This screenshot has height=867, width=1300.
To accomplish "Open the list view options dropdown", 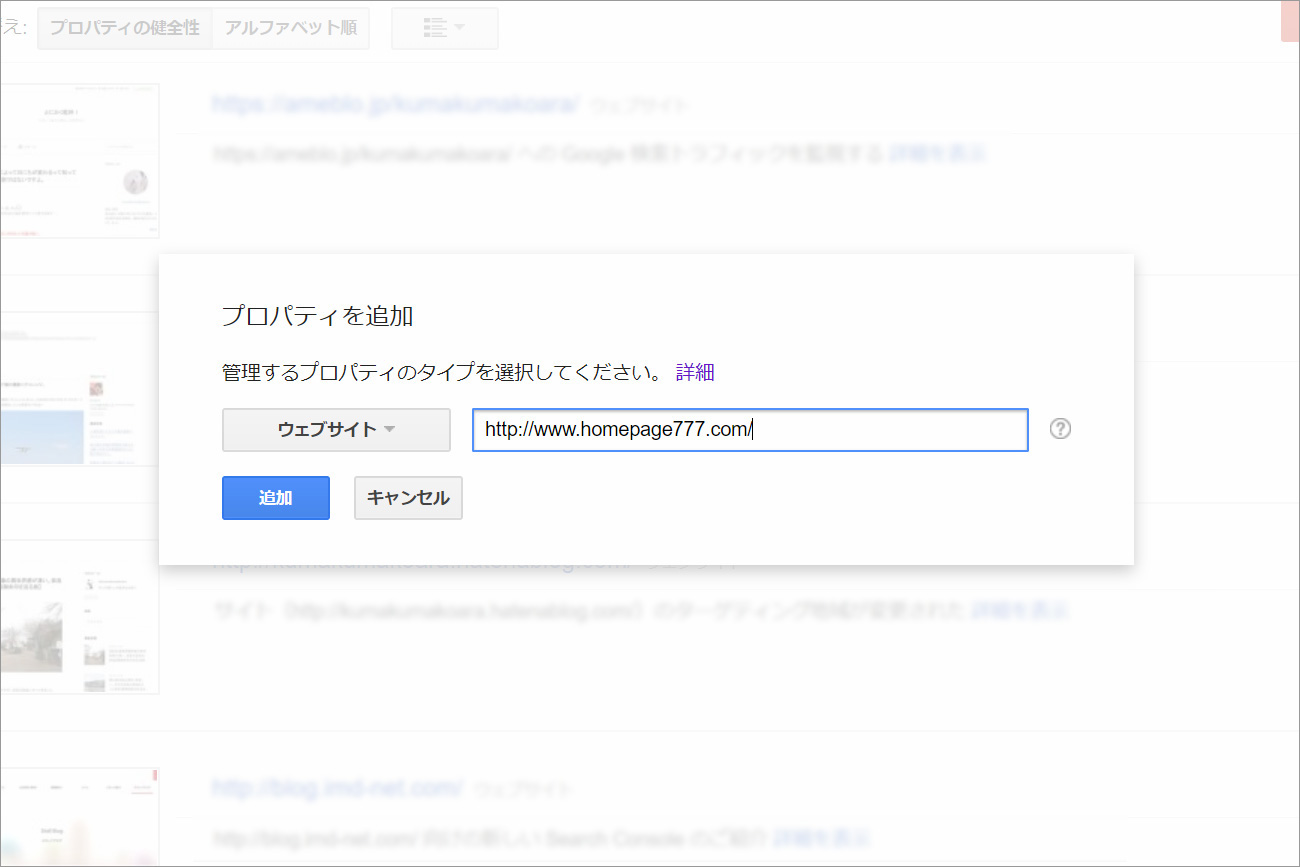I will coord(445,28).
